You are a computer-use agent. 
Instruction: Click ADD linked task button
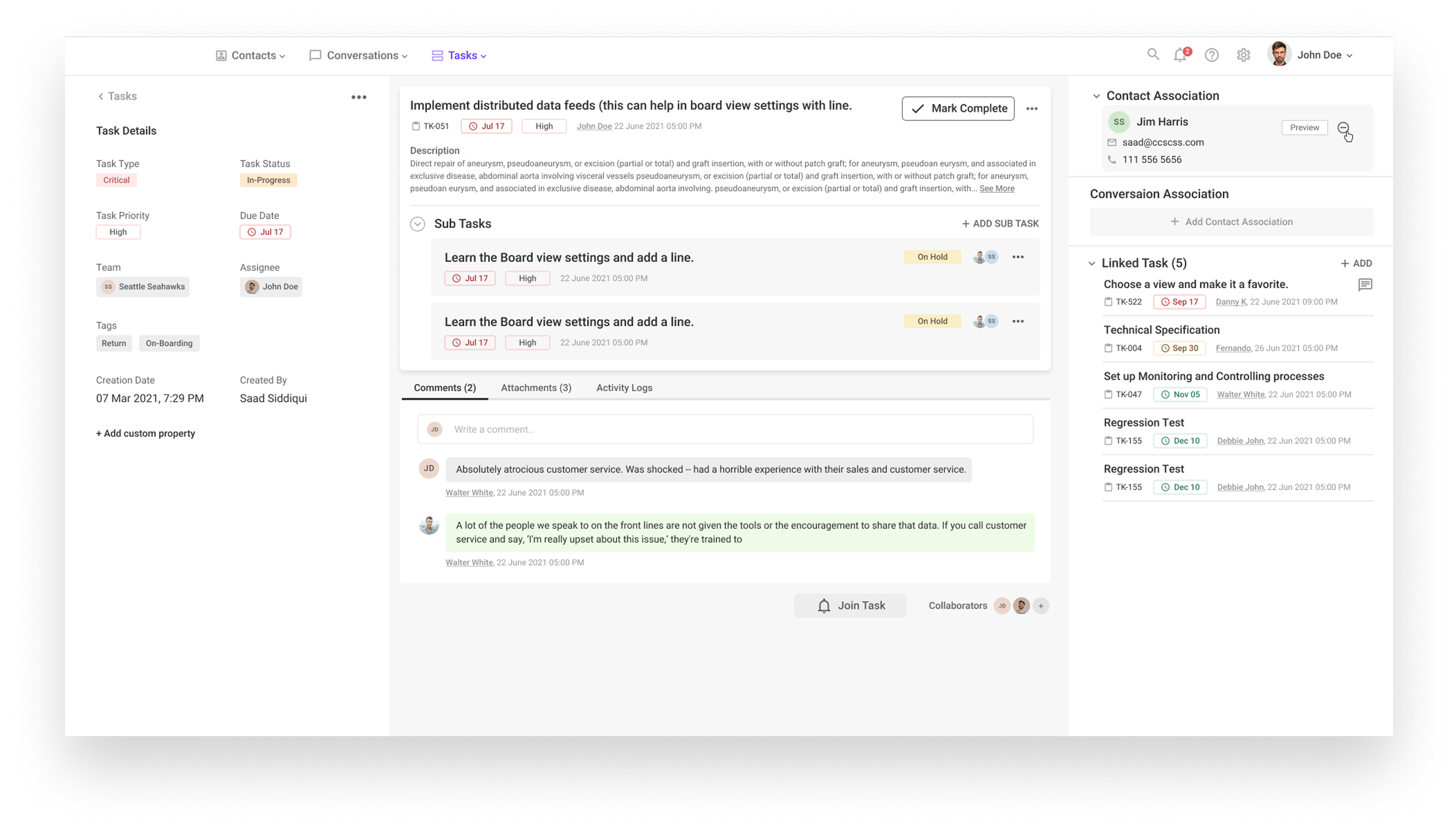pos(1355,263)
